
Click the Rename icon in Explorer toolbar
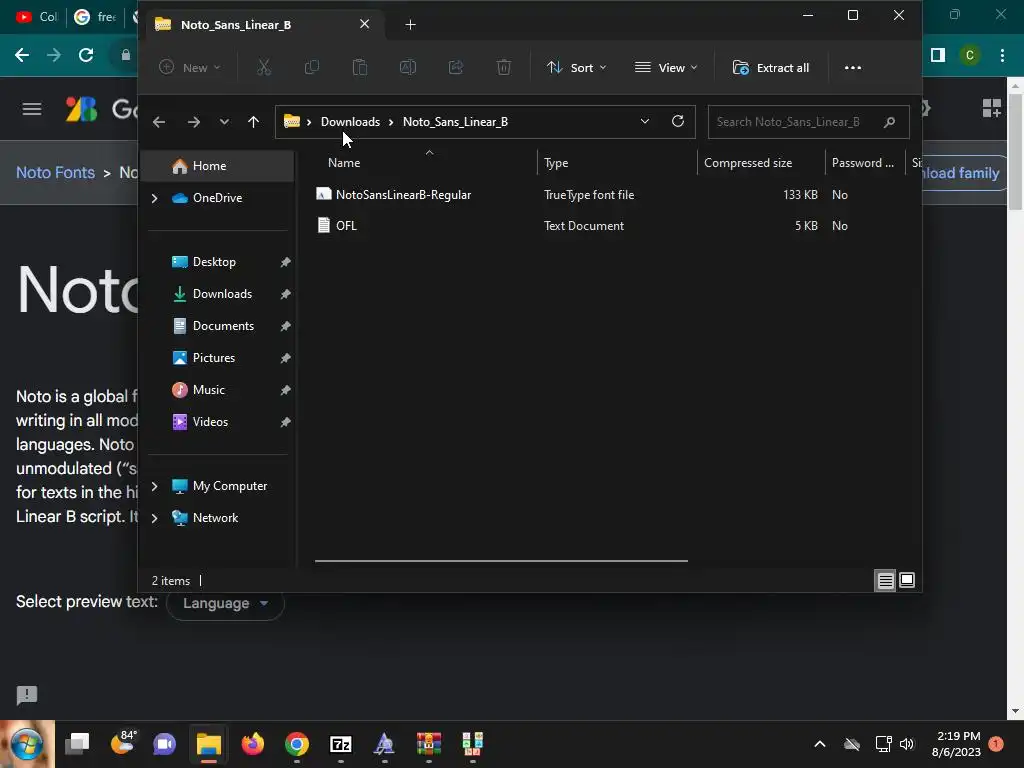point(408,67)
